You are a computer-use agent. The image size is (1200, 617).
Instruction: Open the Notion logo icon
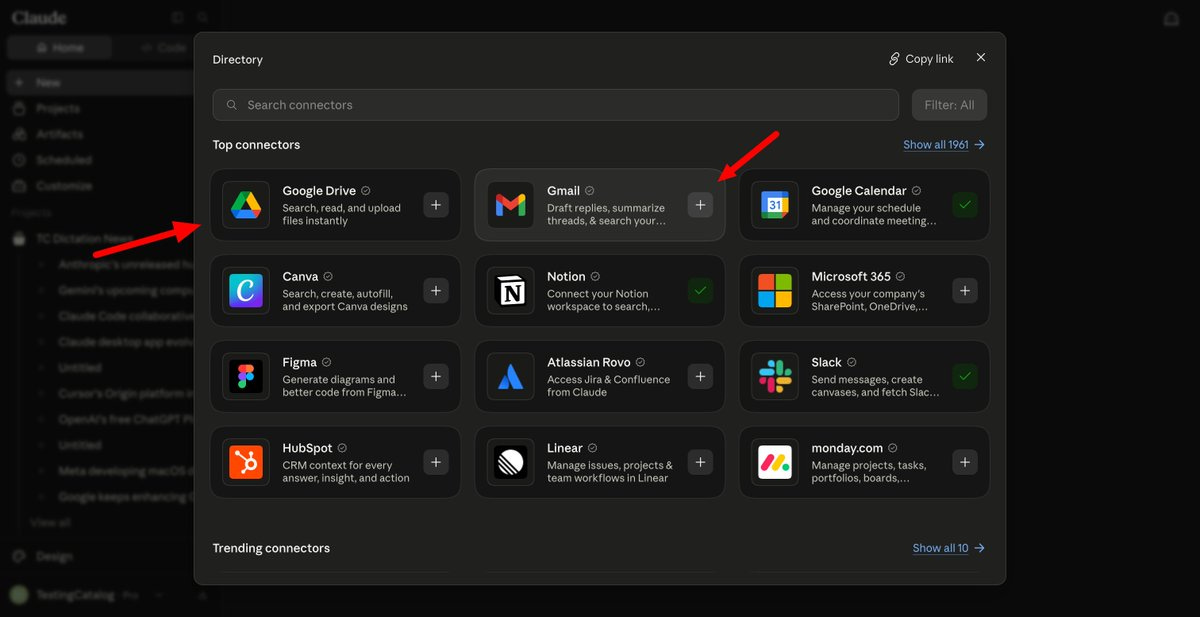(511, 291)
